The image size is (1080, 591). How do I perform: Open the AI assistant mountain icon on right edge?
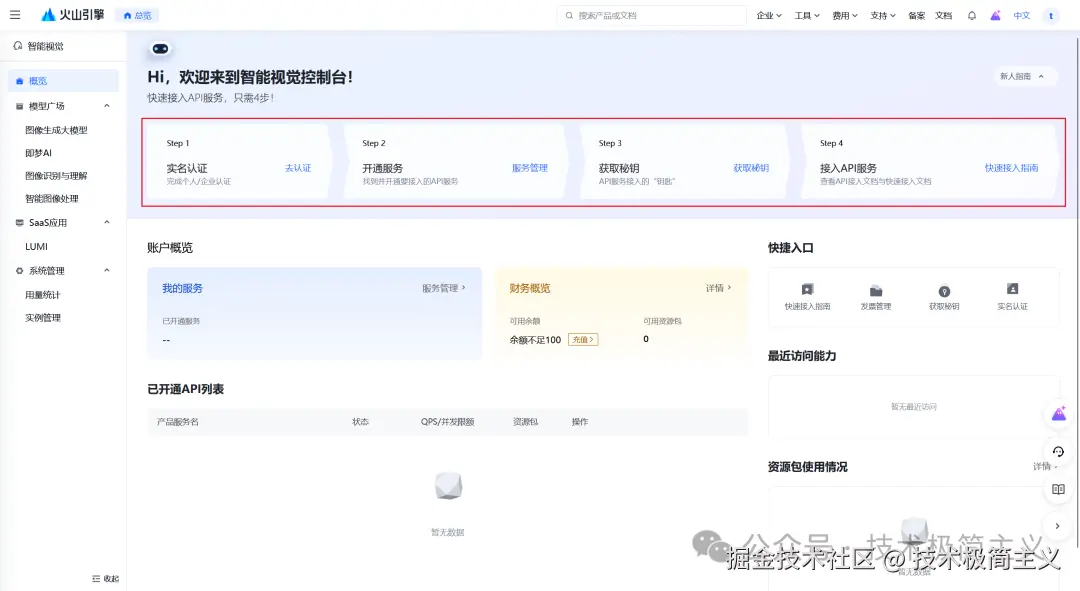point(1058,414)
